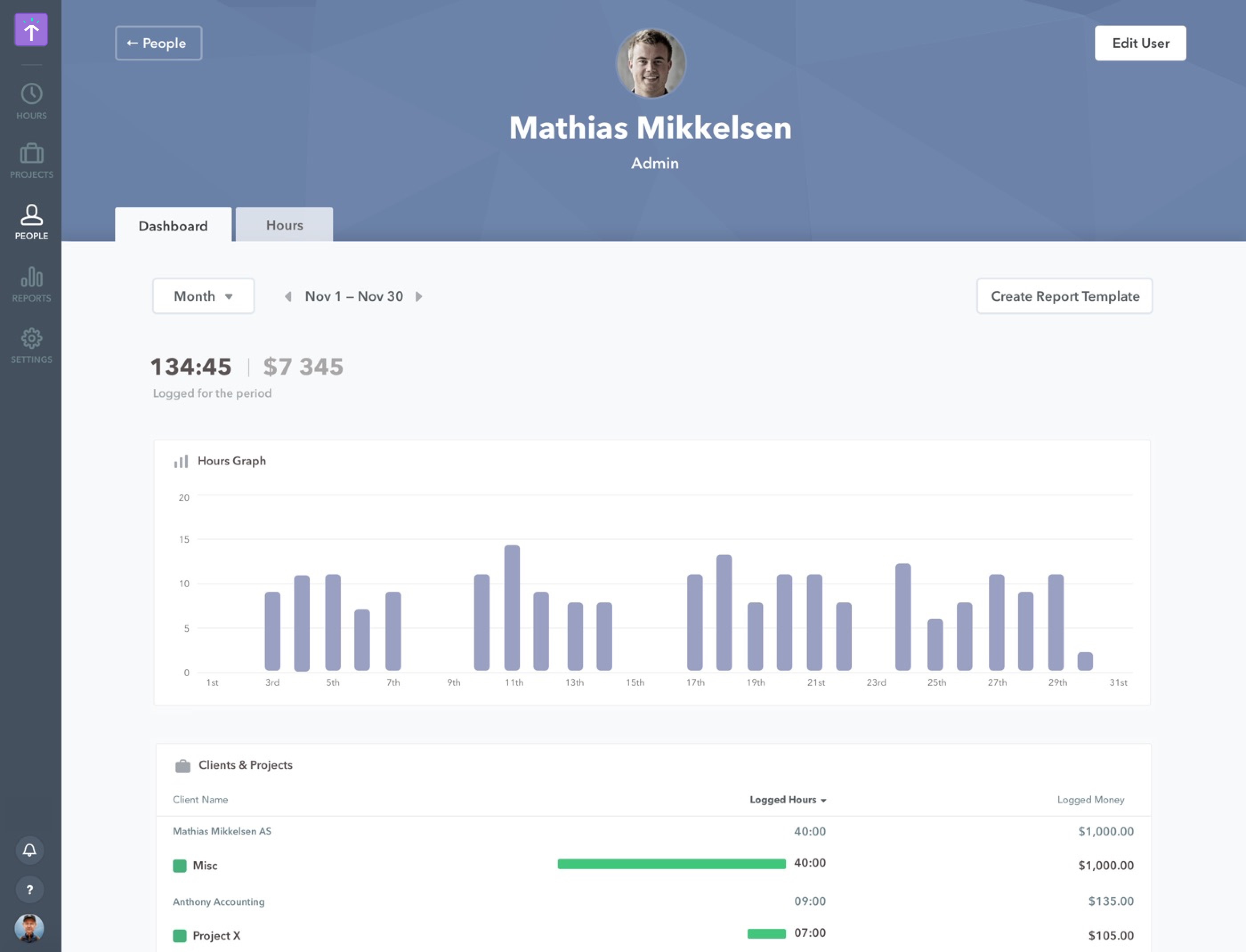
Task: Toggle the green color marker beside Project X
Action: coord(179,935)
